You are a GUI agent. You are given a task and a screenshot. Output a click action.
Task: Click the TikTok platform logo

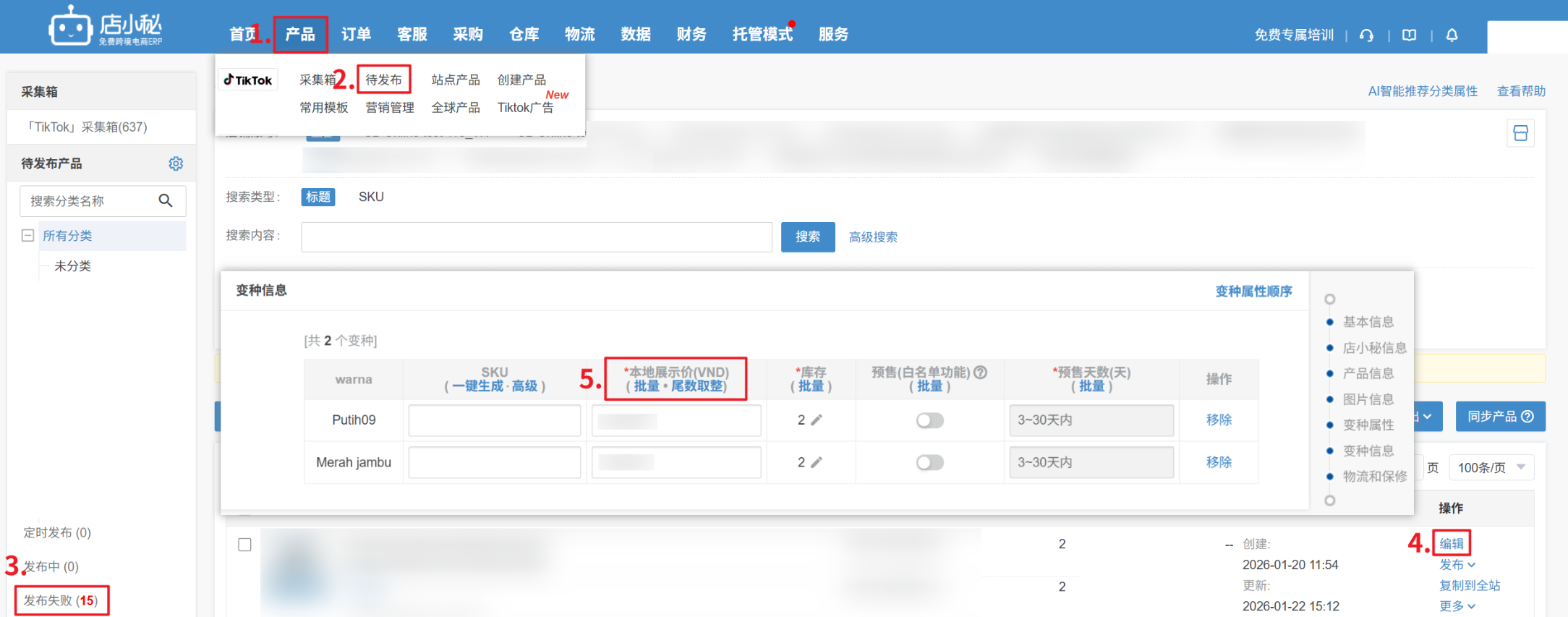point(248,80)
